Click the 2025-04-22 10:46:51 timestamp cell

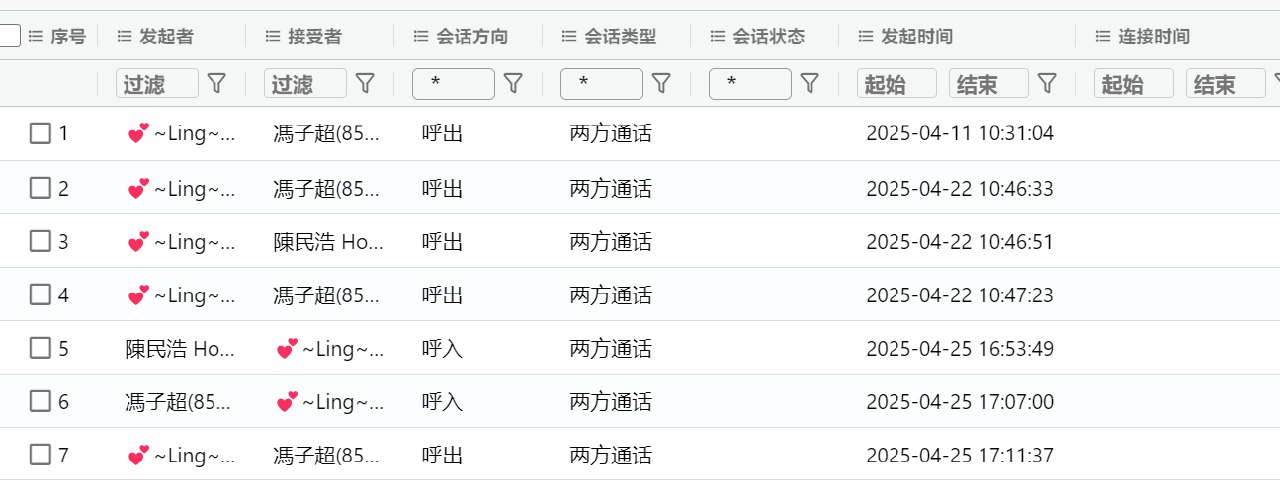(959, 242)
